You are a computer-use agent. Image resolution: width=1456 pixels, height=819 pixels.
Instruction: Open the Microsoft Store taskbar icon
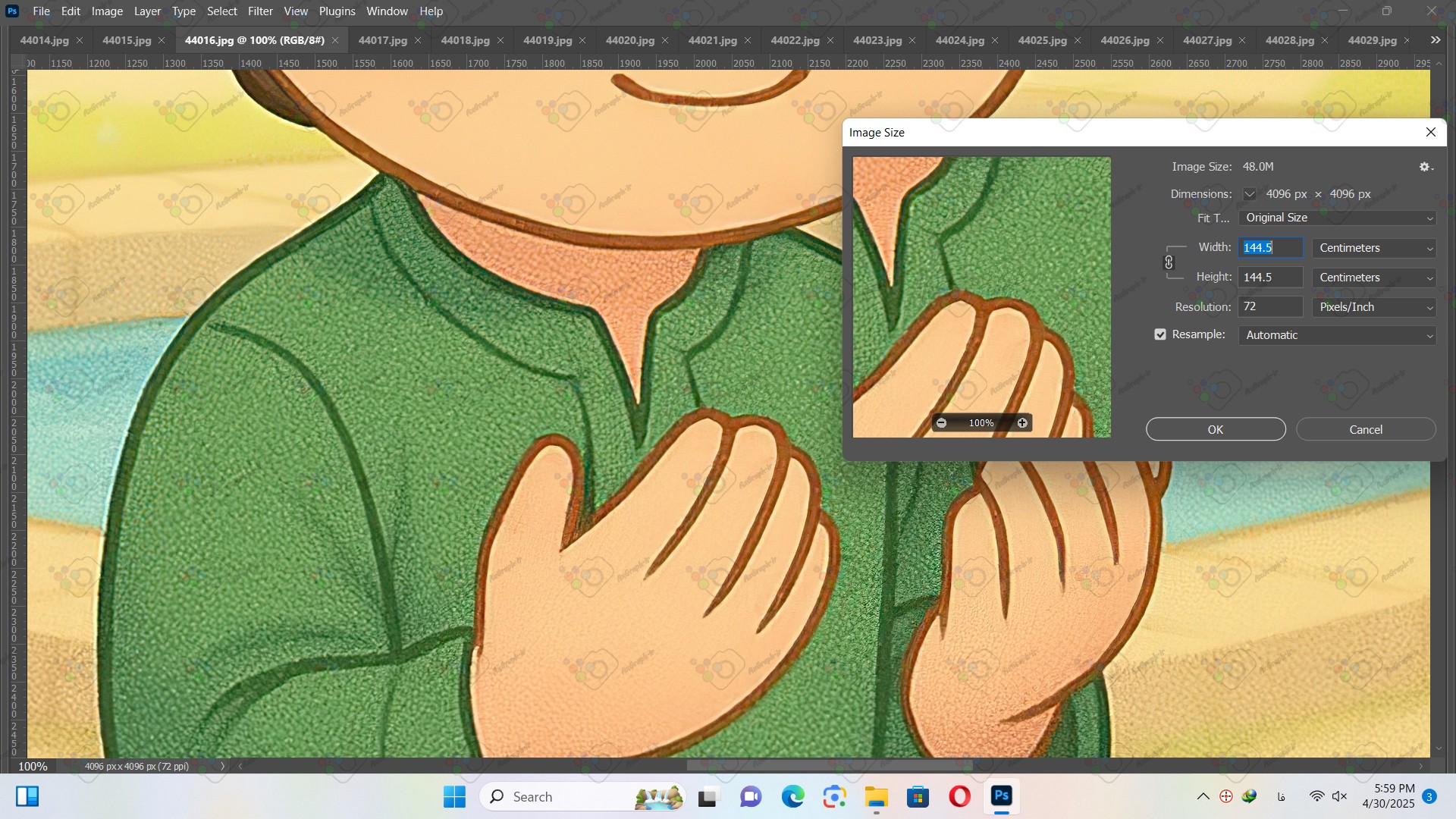pos(918,797)
